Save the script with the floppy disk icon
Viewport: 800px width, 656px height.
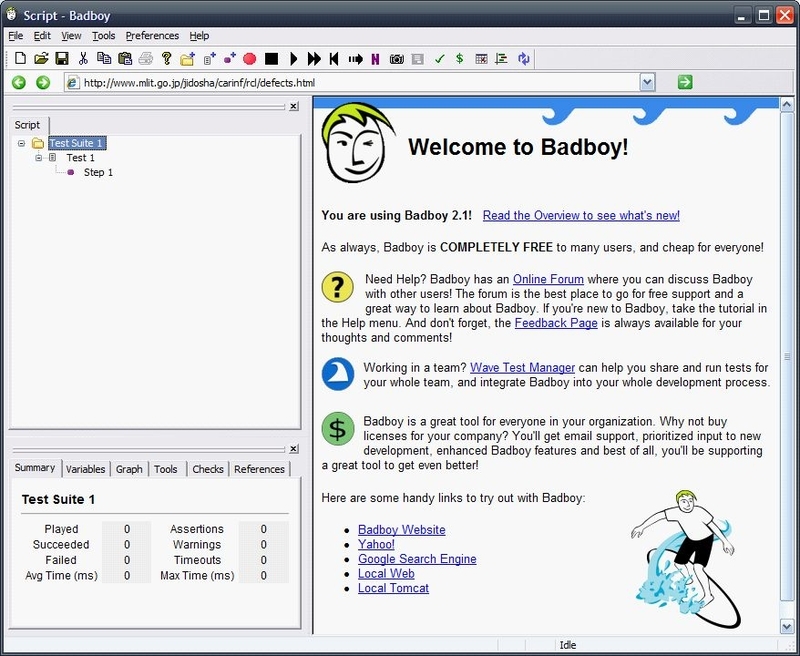(62, 59)
